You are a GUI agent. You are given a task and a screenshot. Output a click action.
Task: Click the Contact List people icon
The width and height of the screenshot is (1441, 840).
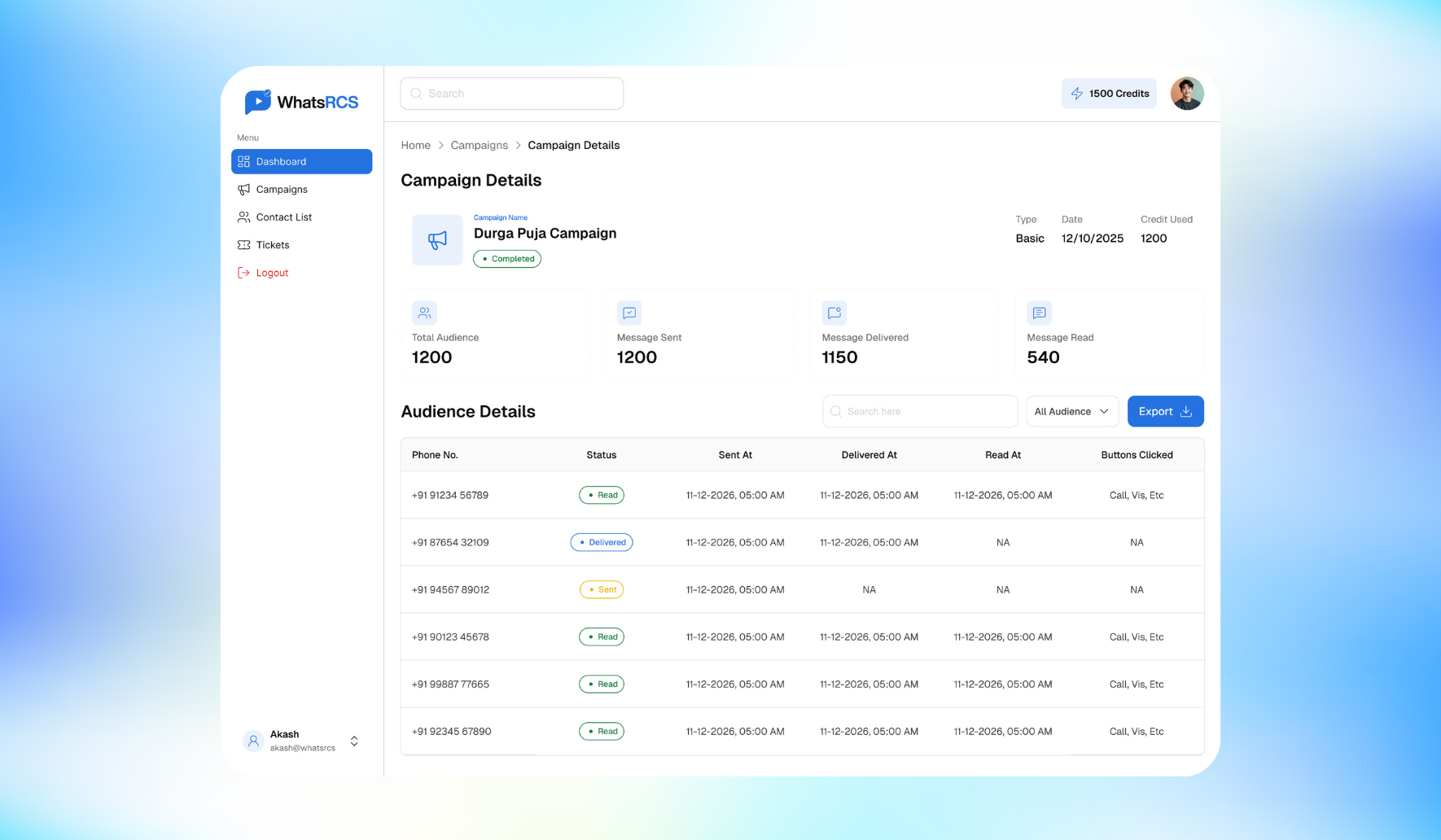pyautogui.click(x=243, y=217)
